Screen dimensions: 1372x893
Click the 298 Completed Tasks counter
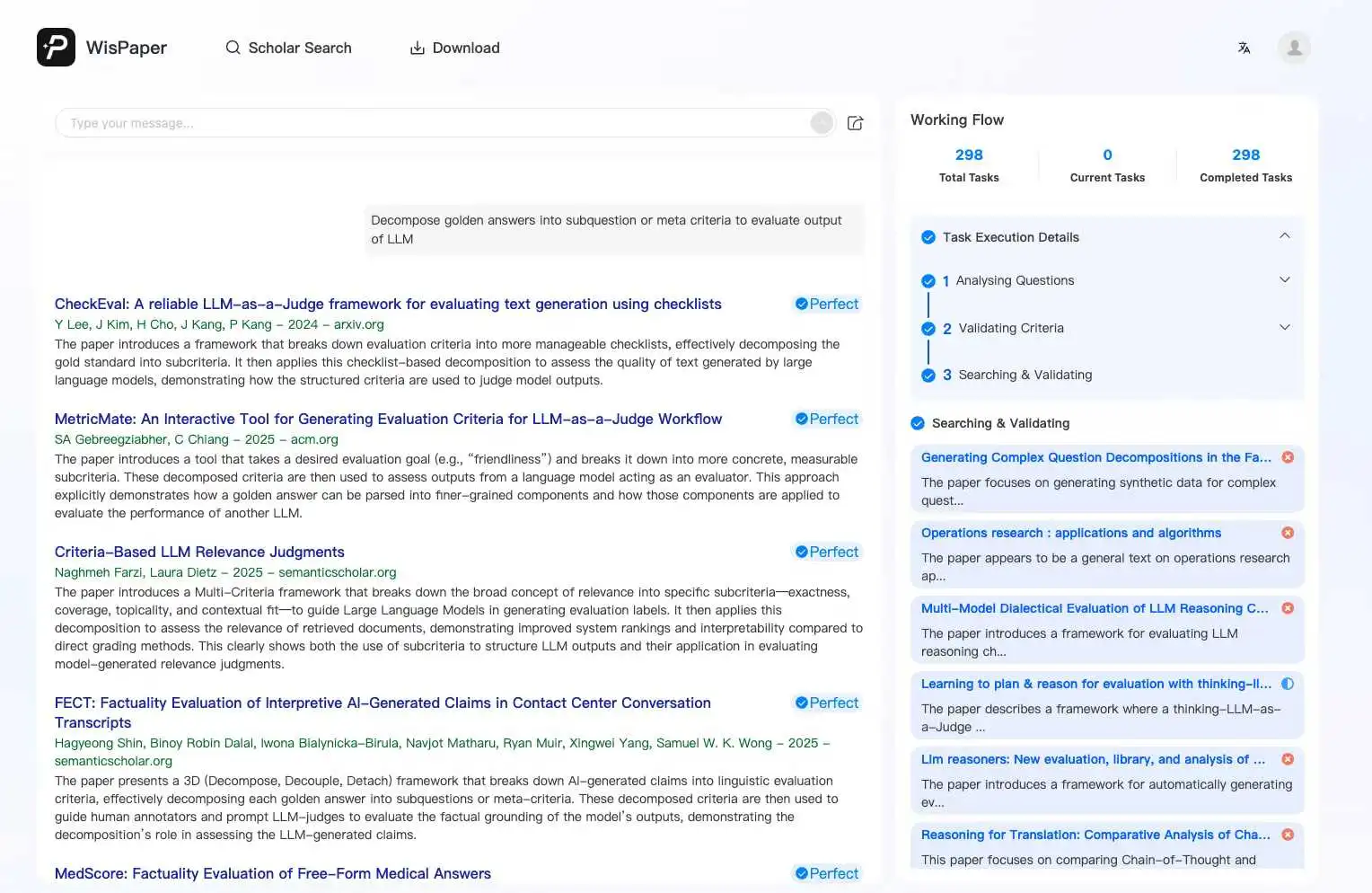[1245, 165]
